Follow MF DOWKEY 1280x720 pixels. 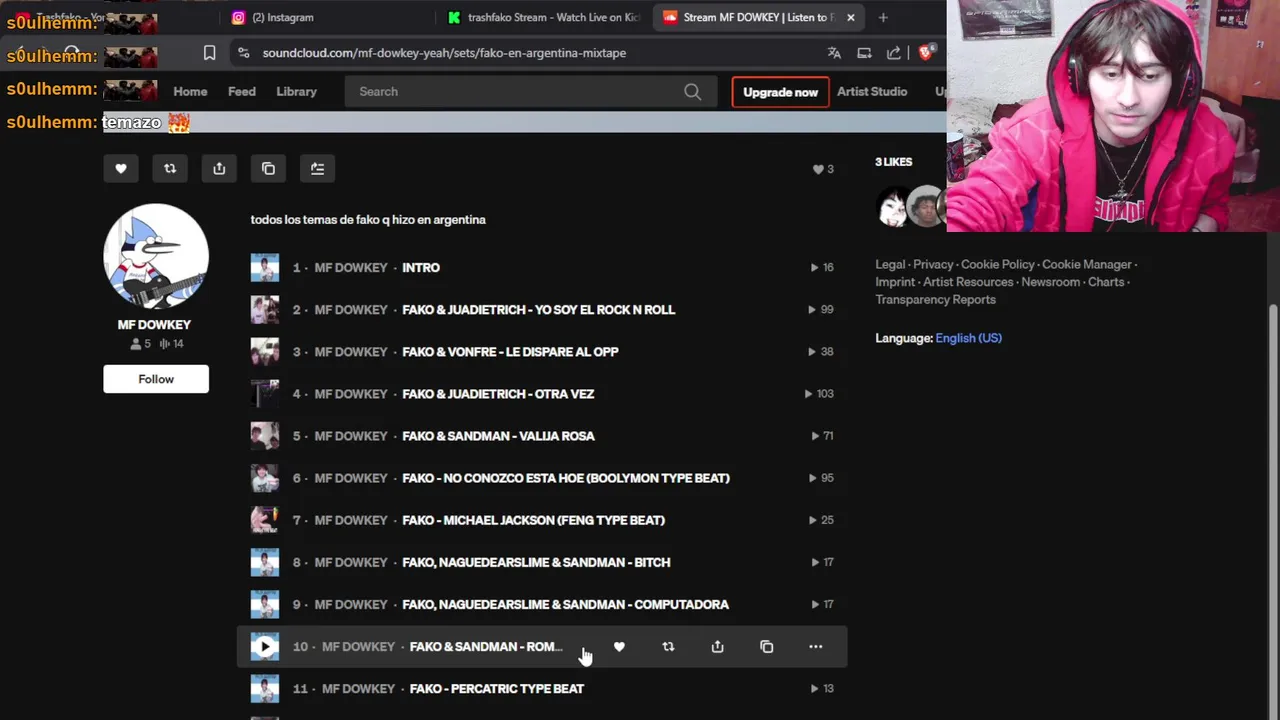point(156,379)
